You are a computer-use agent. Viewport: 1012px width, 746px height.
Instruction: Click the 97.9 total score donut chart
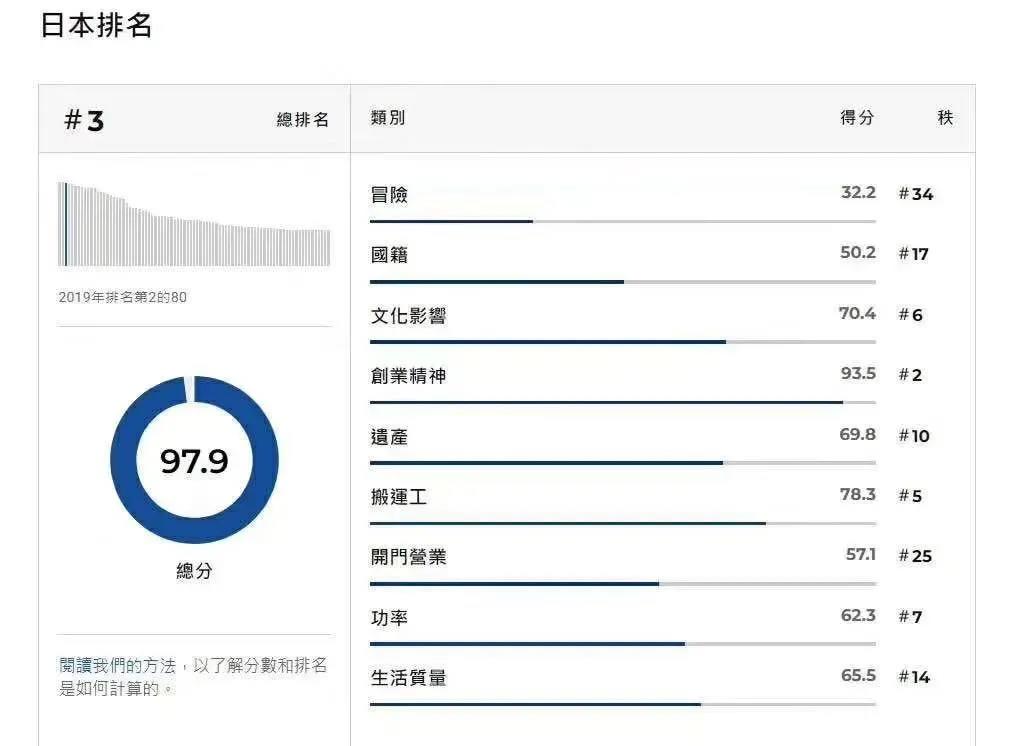(x=194, y=459)
